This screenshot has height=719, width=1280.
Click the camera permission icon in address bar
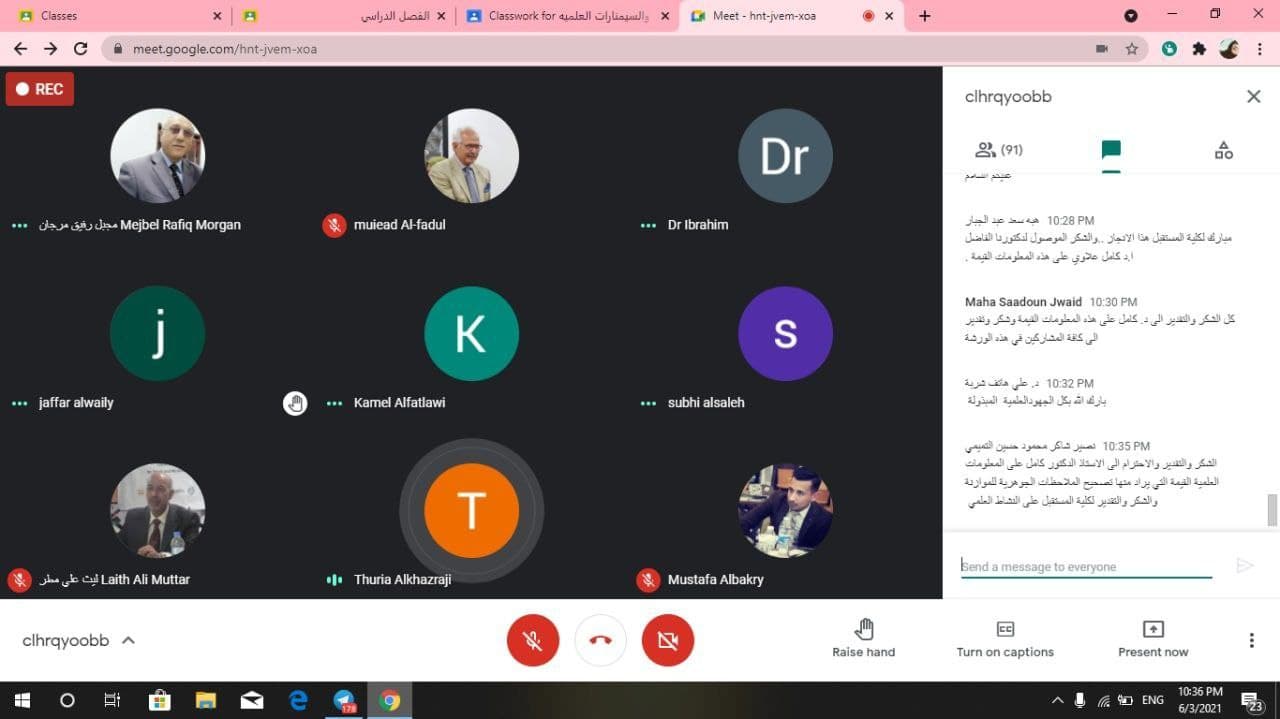(x=1102, y=48)
